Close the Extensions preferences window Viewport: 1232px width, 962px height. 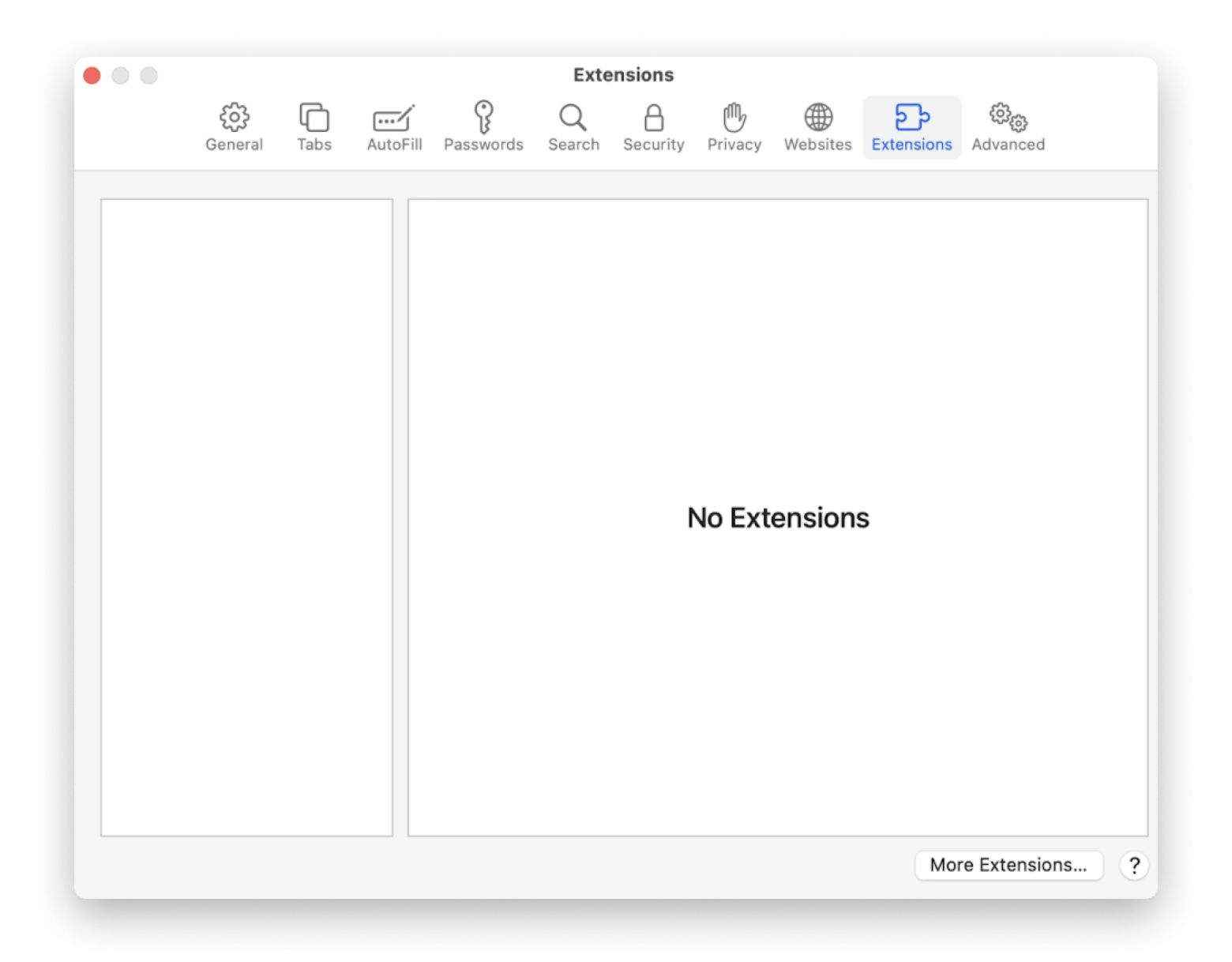coord(92,75)
